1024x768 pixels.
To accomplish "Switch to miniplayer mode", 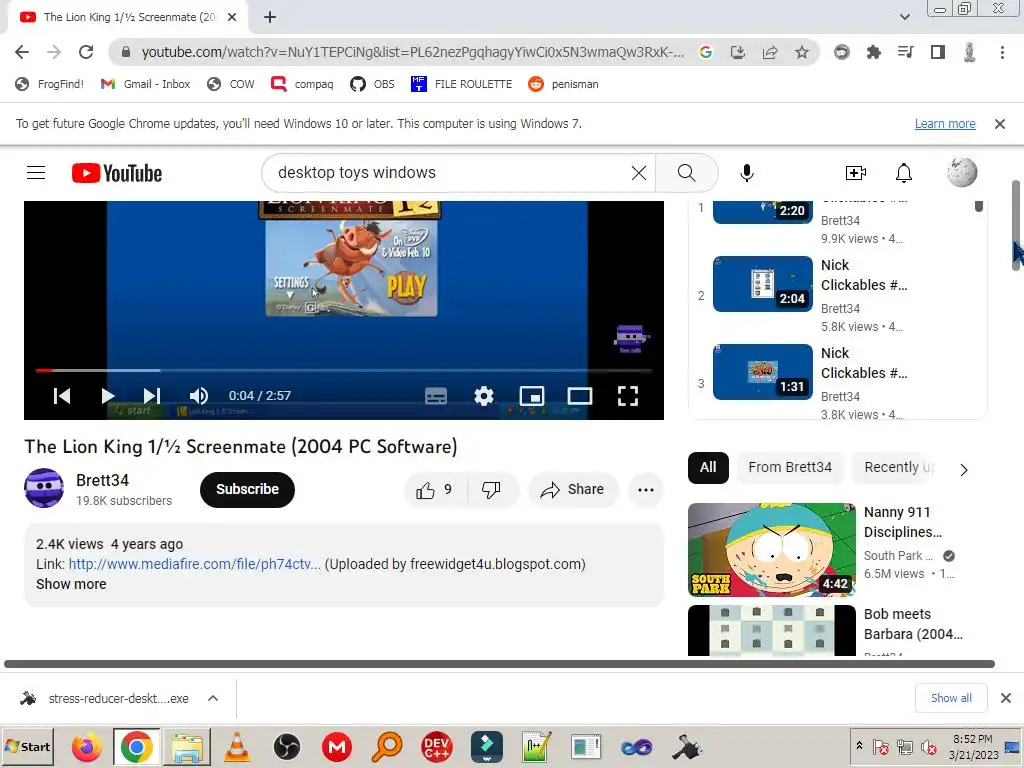I will [x=532, y=396].
